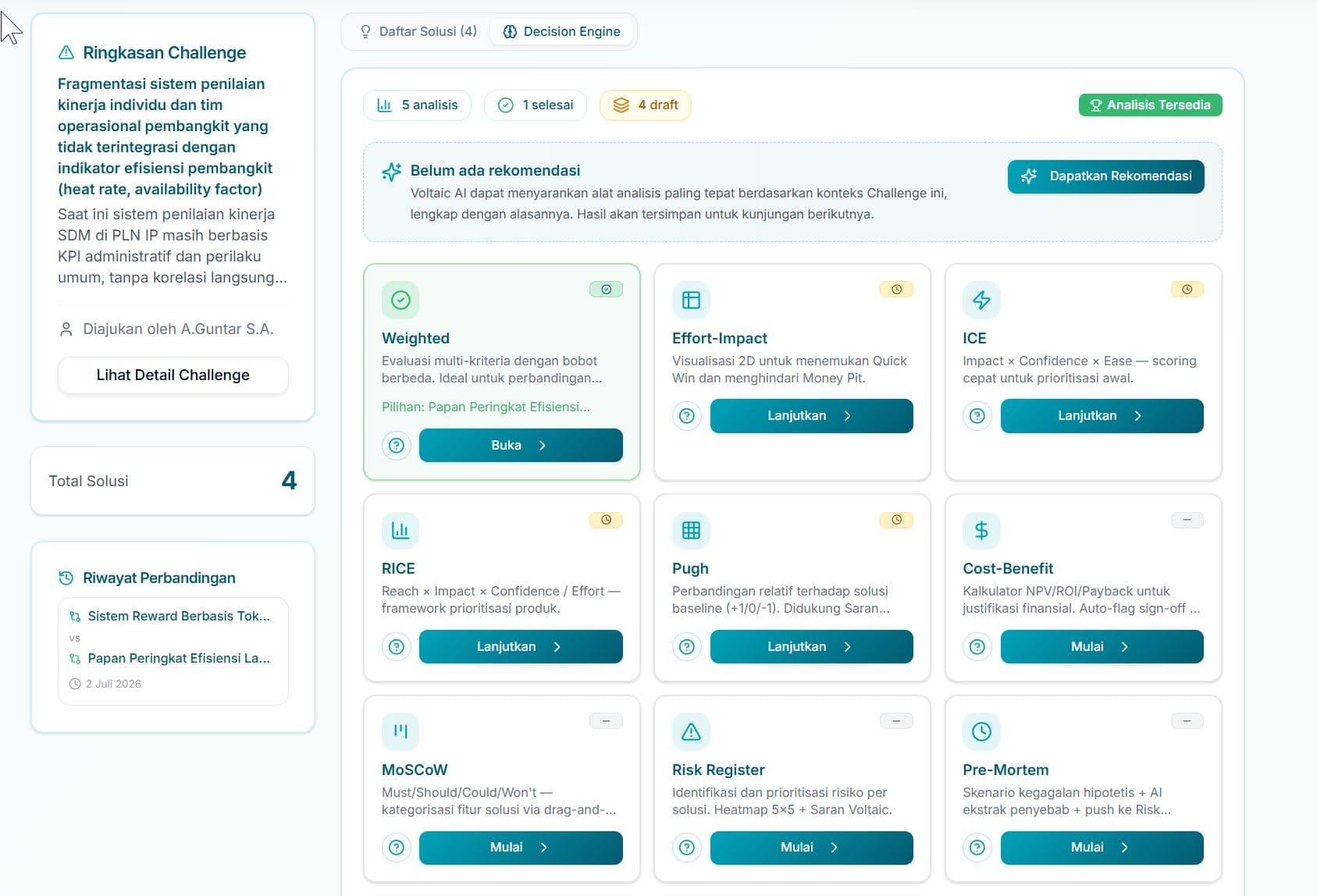
Task: Click the not-started dash badge on Cost-Benefit card
Action: [1187, 520]
